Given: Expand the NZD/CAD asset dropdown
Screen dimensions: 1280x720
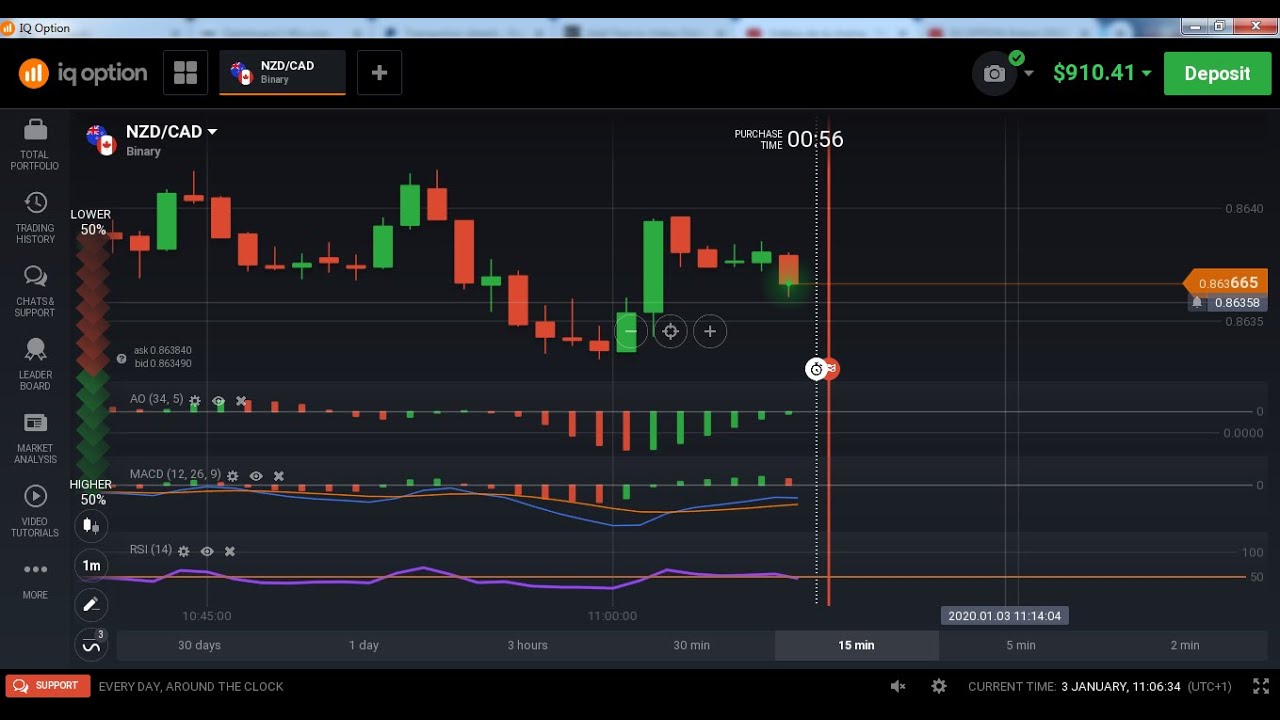Looking at the screenshot, I should 212,132.
